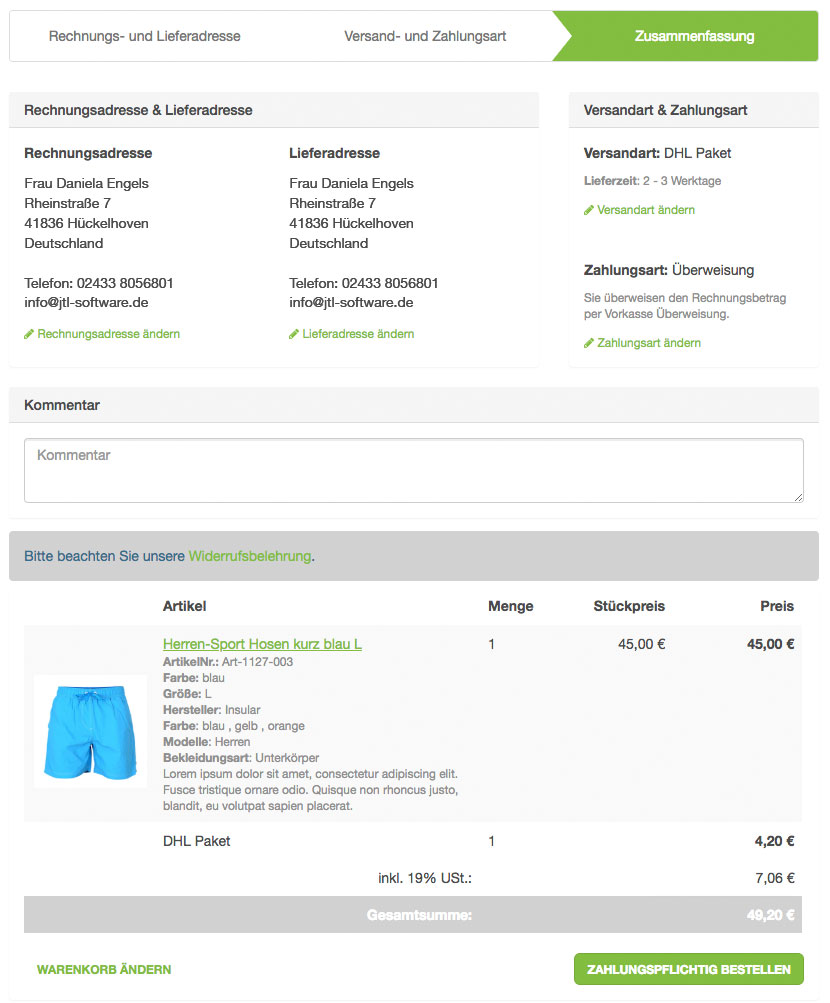This screenshot has height=1003, width=830.
Task: Select the Zusammenfassung step tab
Action: [x=694, y=36]
